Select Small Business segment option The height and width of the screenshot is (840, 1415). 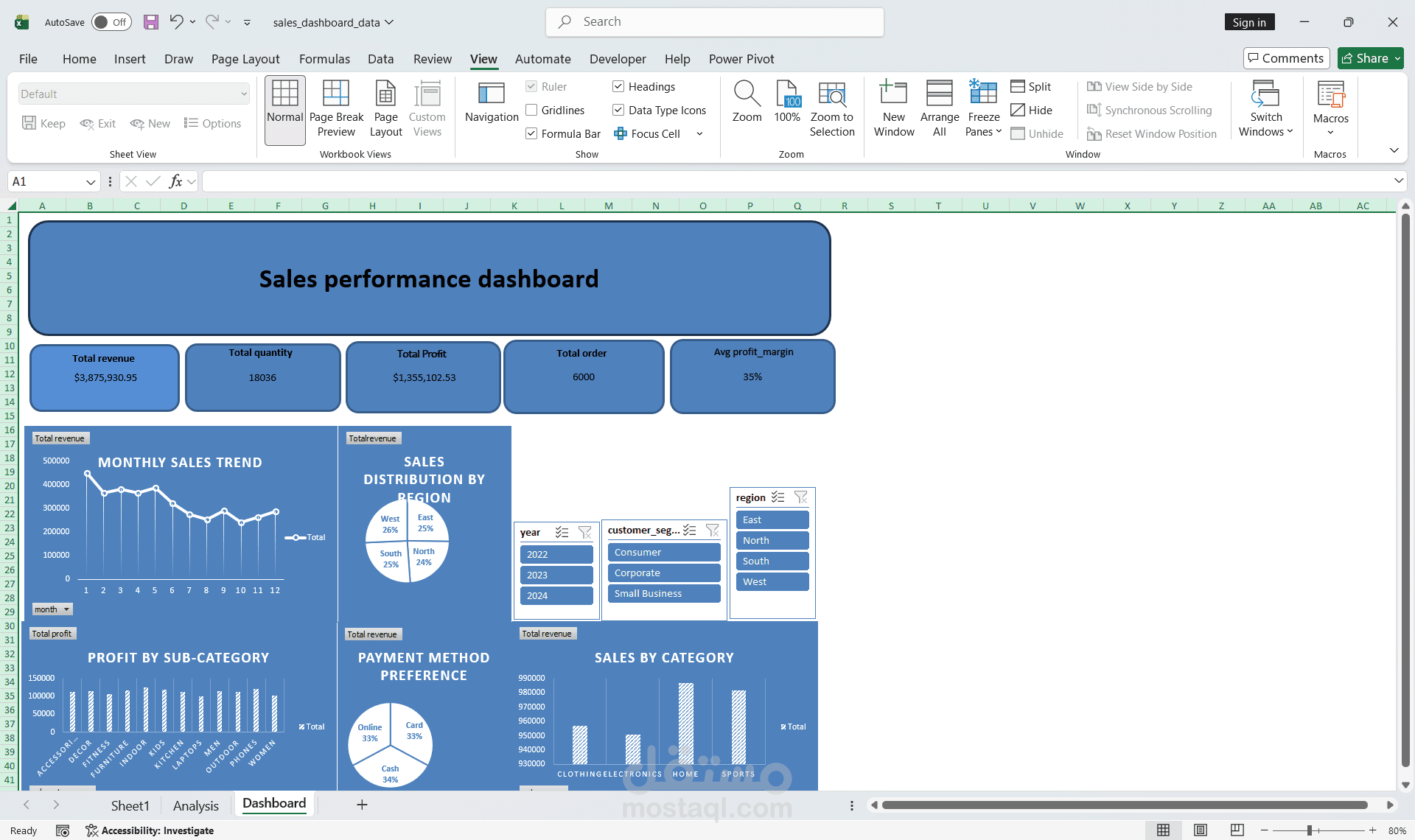coord(663,593)
